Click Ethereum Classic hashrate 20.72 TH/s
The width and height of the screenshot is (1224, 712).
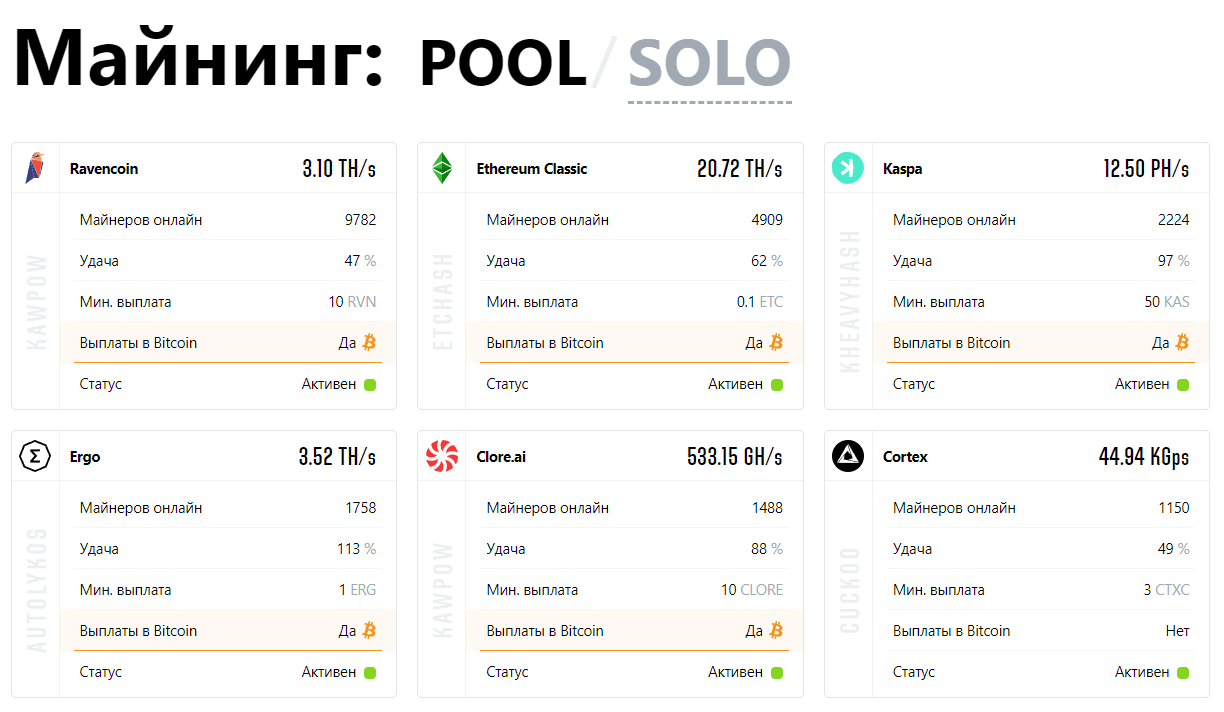(740, 169)
